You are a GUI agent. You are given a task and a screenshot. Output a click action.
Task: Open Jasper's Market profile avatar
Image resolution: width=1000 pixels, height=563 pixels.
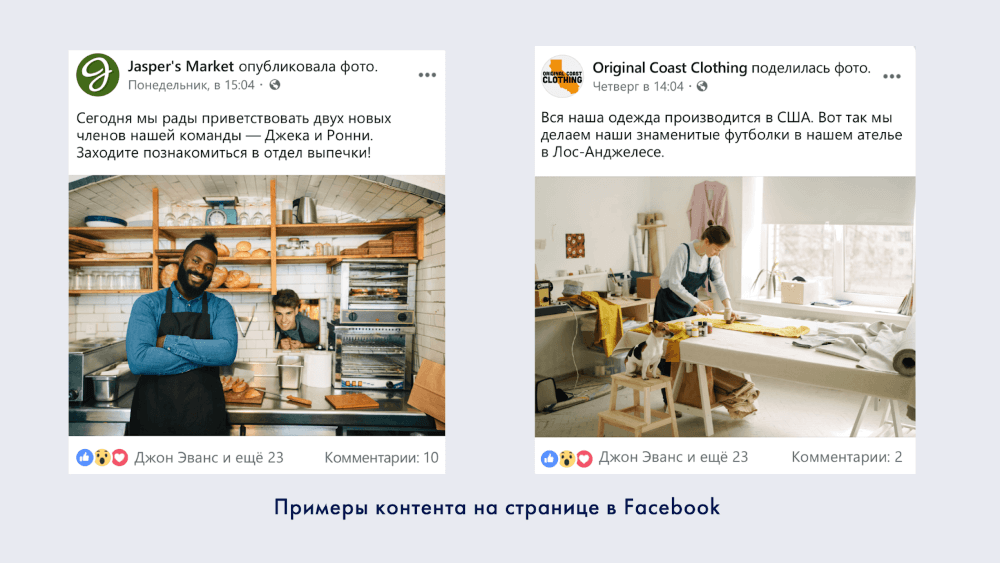point(98,75)
